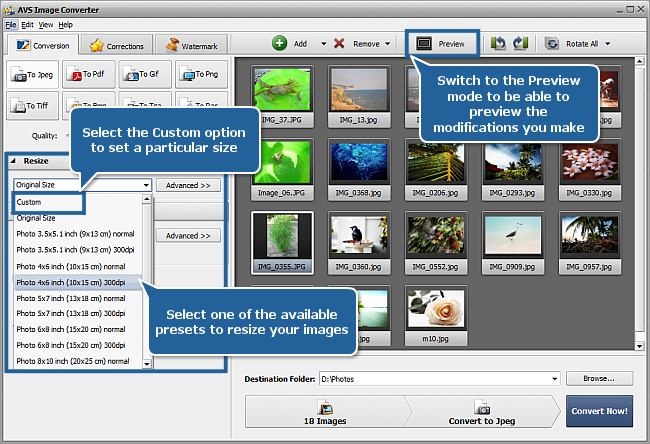Click the red Remove X icon
This screenshot has height=444, width=650.
(x=339, y=43)
